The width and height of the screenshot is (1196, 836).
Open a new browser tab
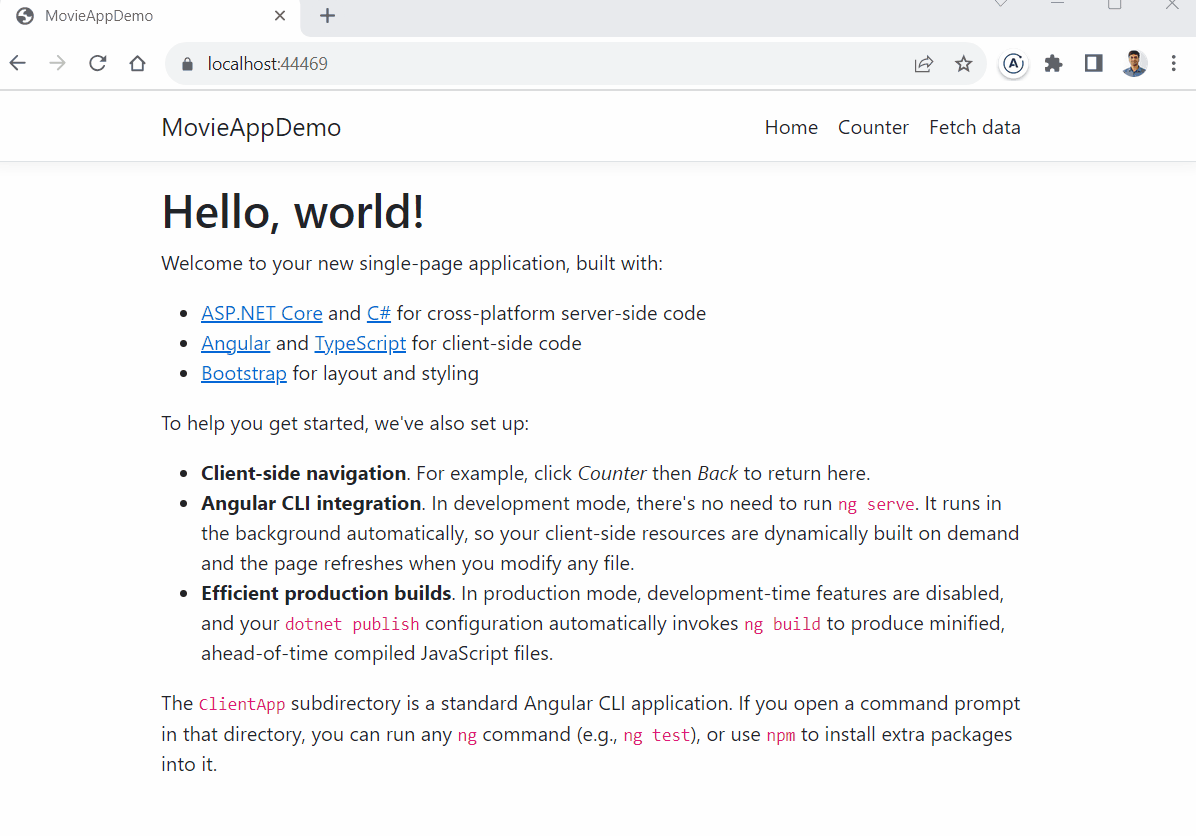tap(327, 16)
